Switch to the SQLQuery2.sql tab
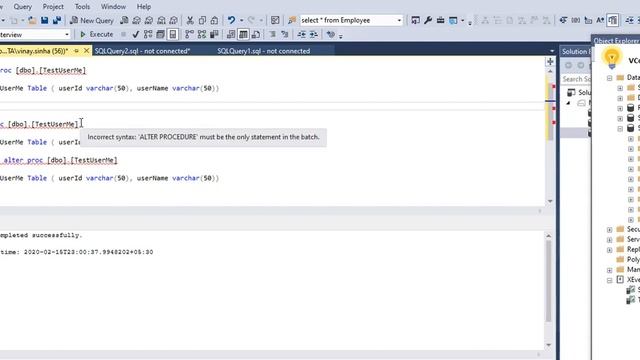 142,51
